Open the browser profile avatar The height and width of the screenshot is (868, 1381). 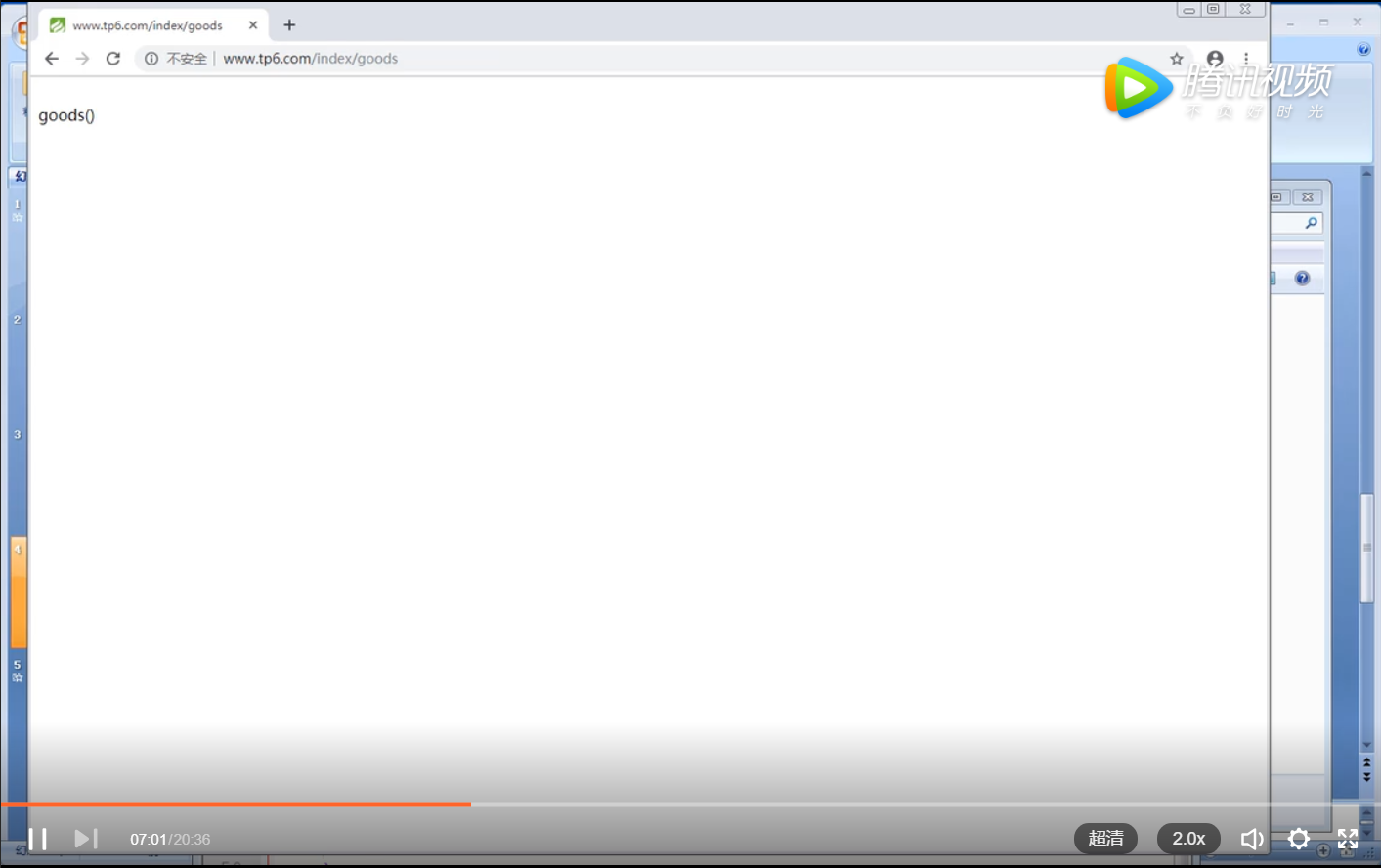(x=1215, y=59)
